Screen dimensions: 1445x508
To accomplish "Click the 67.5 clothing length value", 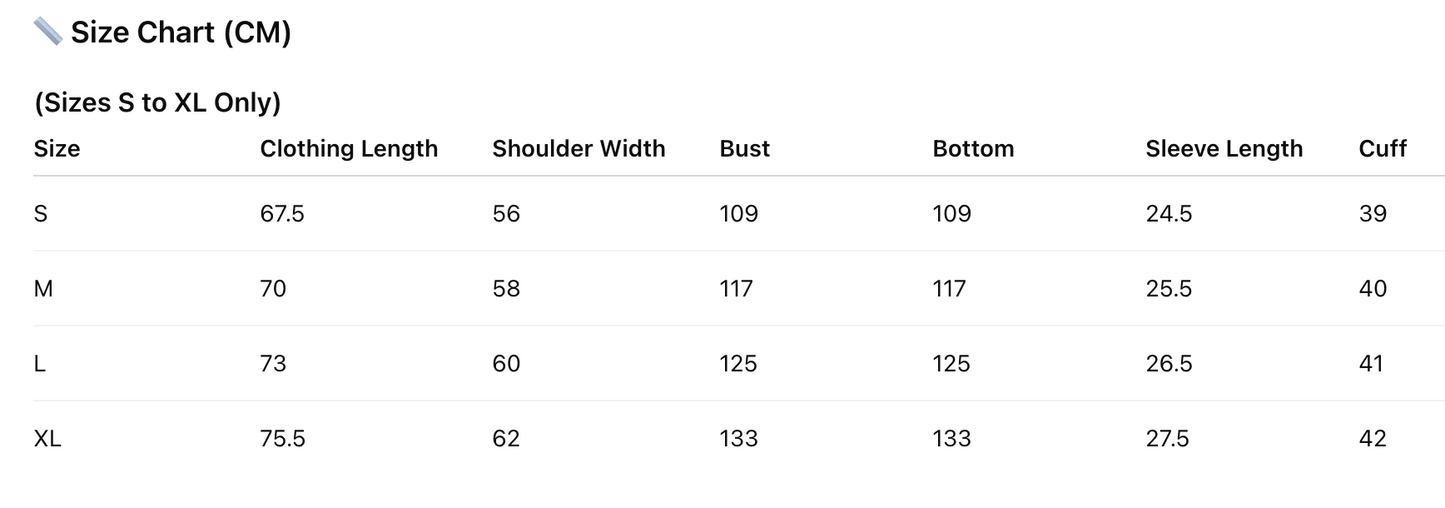I will [x=282, y=214].
